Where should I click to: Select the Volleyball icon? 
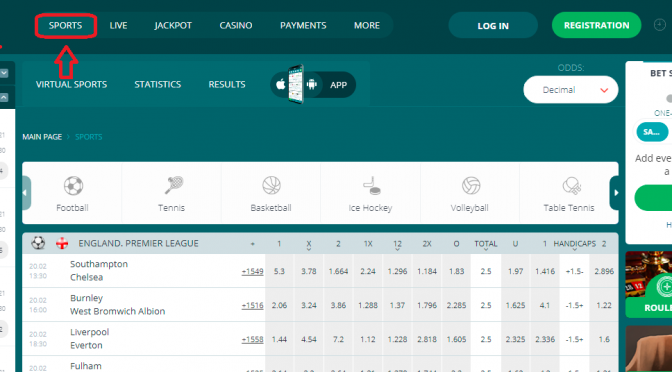click(x=471, y=186)
